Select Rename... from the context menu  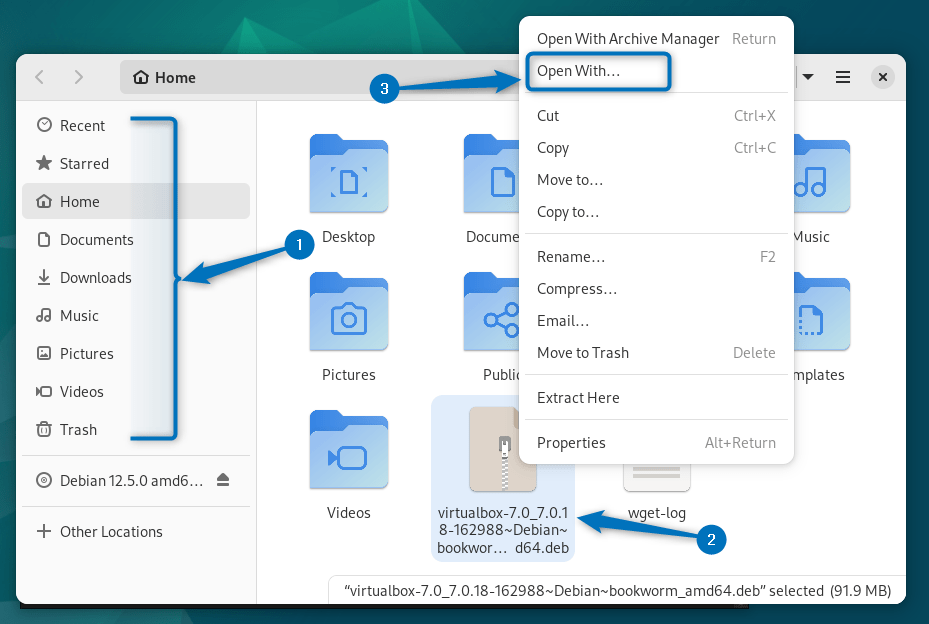point(571,256)
